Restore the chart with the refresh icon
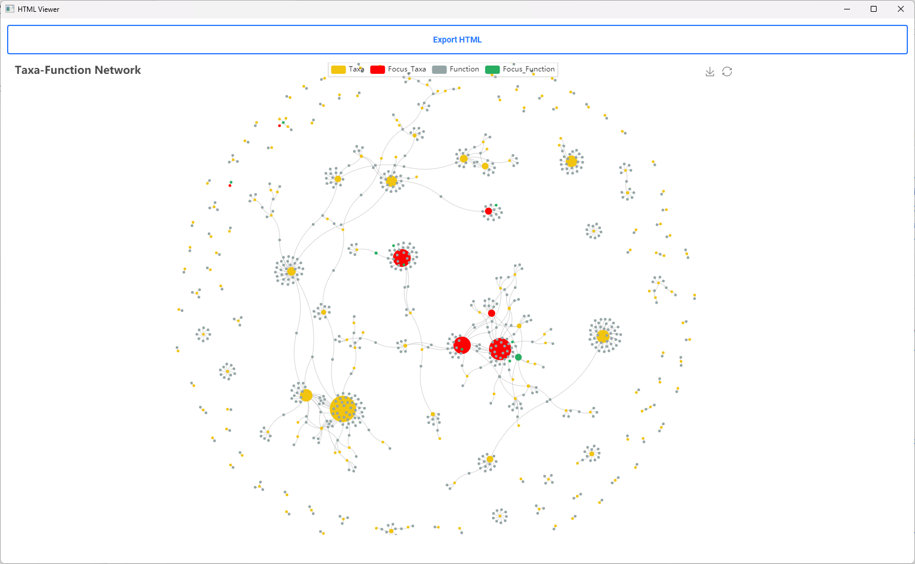This screenshot has height=564, width=915. click(727, 71)
